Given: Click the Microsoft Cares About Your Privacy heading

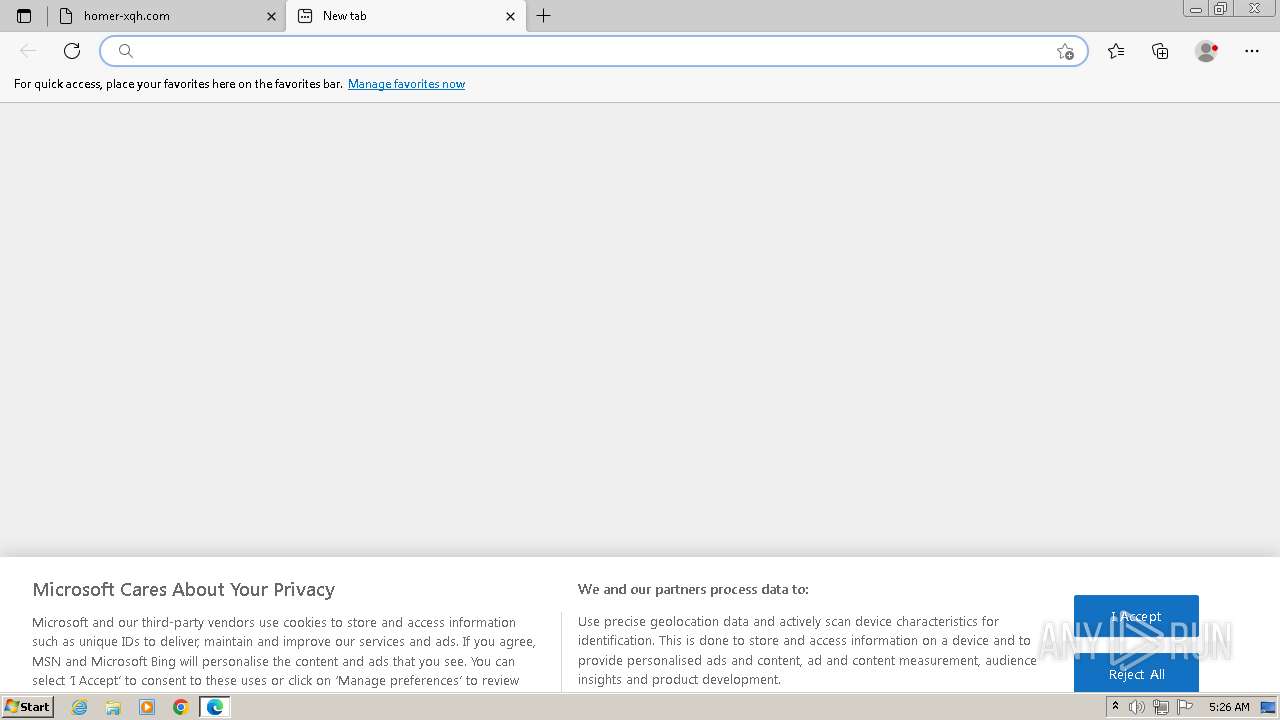Looking at the screenshot, I should pyautogui.click(x=184, y=589).
